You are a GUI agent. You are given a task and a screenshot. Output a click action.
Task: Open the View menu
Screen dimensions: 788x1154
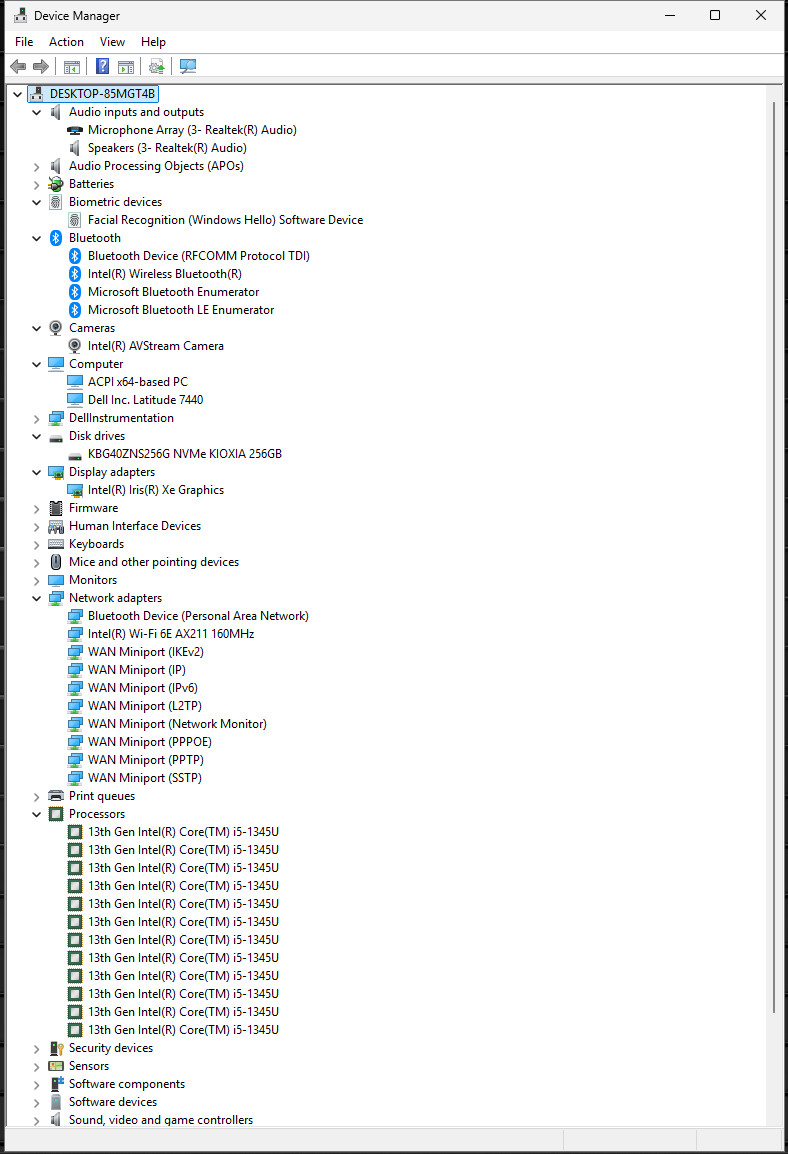point(113,42)
